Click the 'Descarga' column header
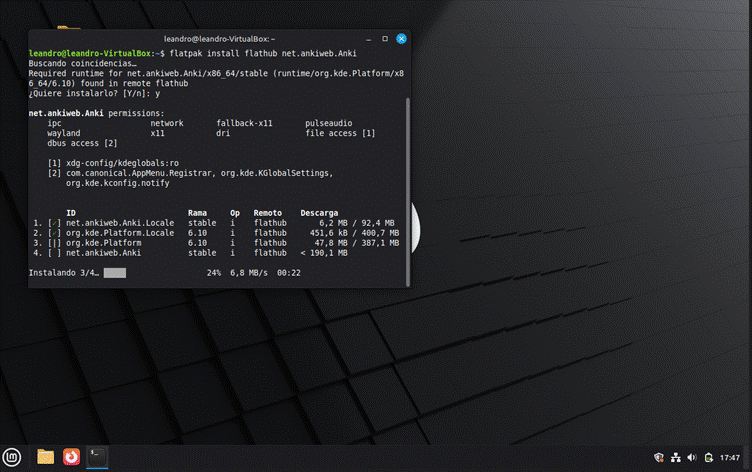The width and height of the screenshot is (752, 472). (319, 213)
